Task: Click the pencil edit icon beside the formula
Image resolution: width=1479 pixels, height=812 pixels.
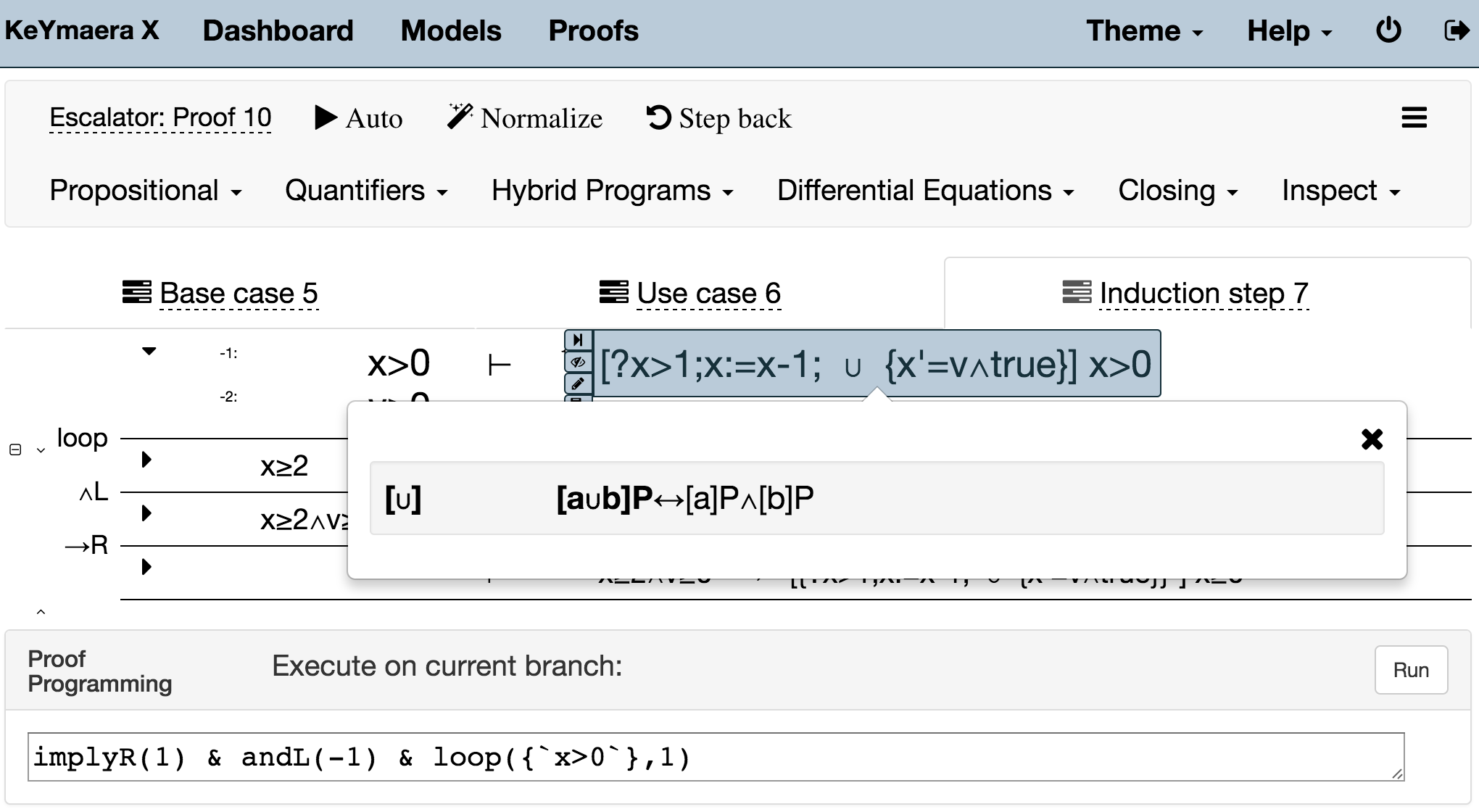Action: (578, 384)
